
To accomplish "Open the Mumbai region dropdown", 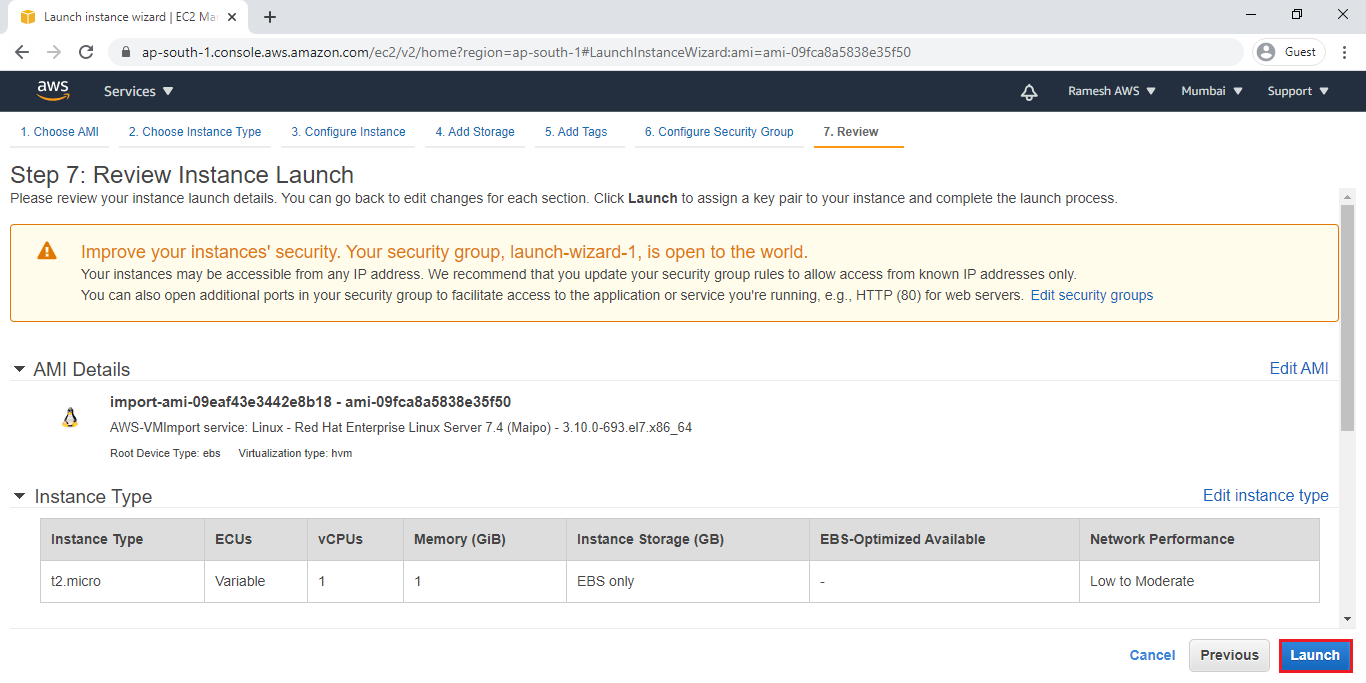I will [x=1212, y=91].
